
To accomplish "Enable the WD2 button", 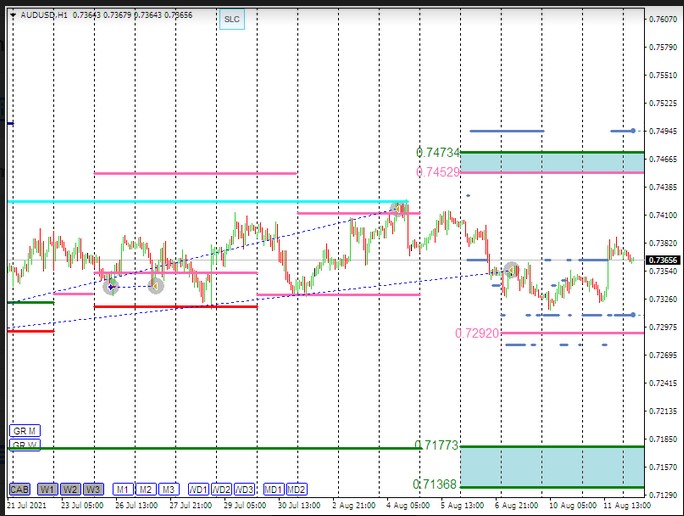I will (221, 489).
